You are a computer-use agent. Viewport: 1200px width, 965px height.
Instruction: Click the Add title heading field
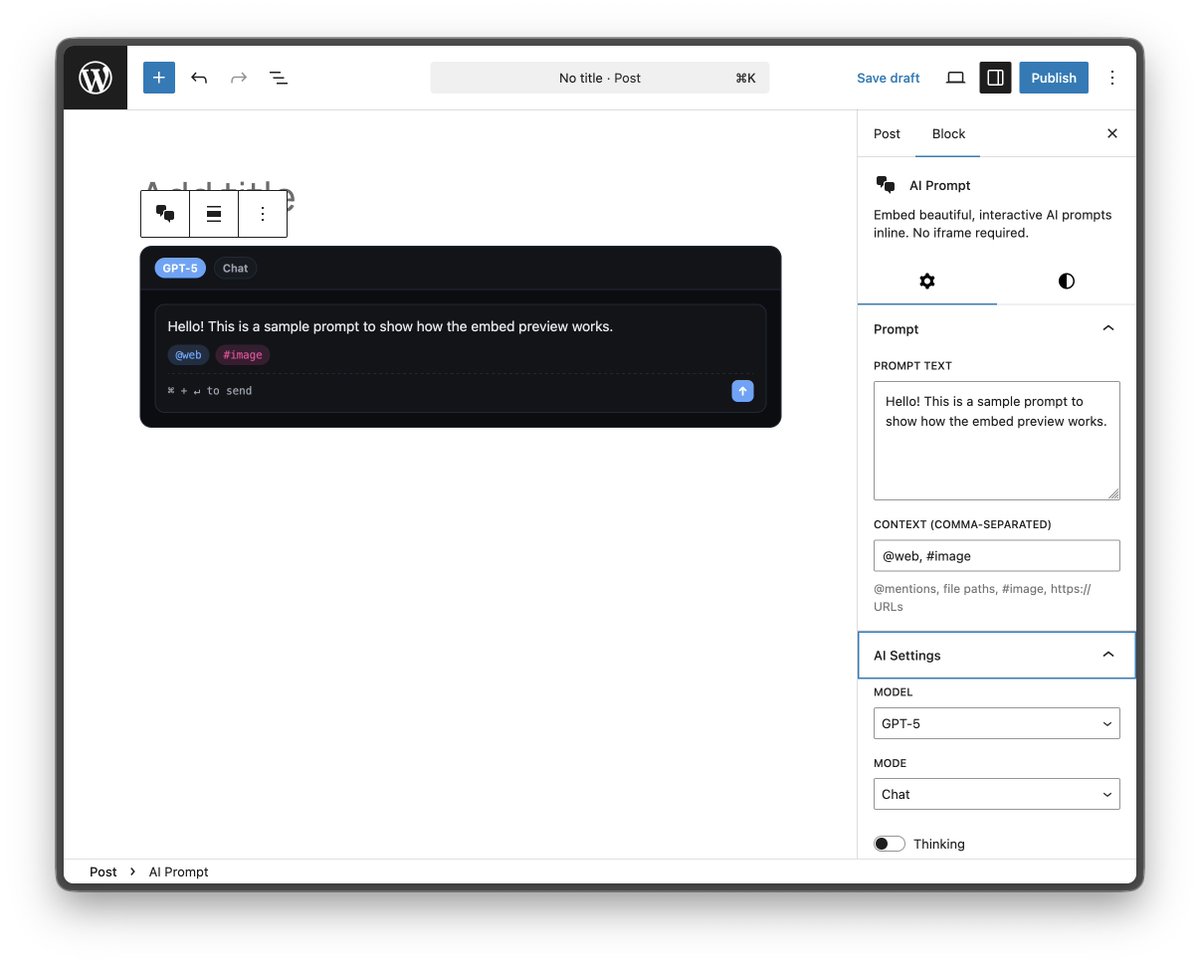click(x=460, y=196)
